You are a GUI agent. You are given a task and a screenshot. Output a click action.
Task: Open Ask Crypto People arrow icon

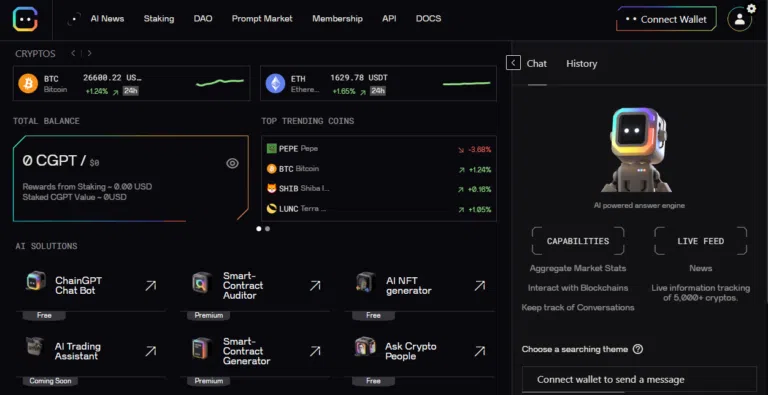(480, 351)
